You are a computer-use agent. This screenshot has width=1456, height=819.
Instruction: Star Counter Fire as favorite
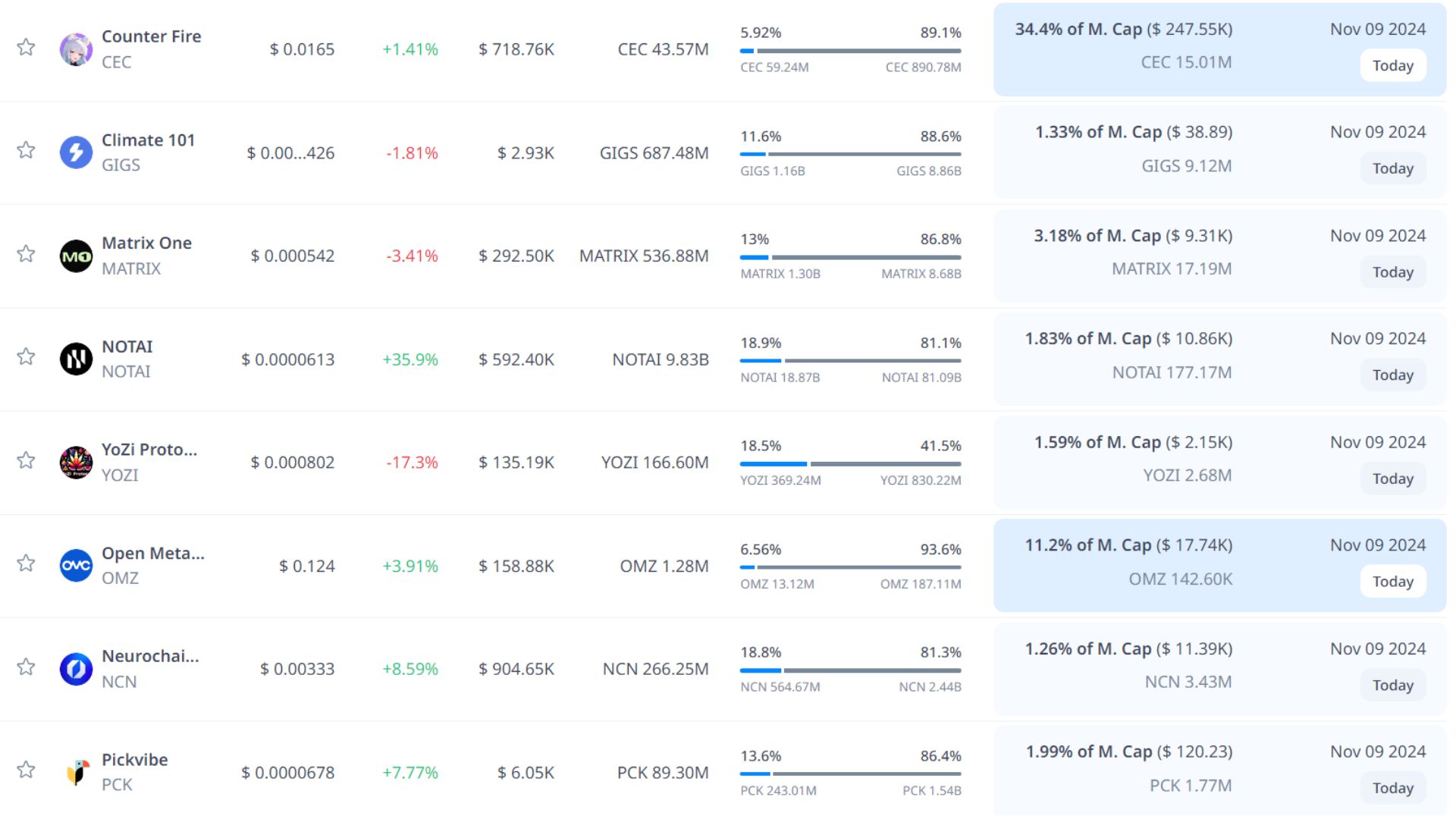26,47
